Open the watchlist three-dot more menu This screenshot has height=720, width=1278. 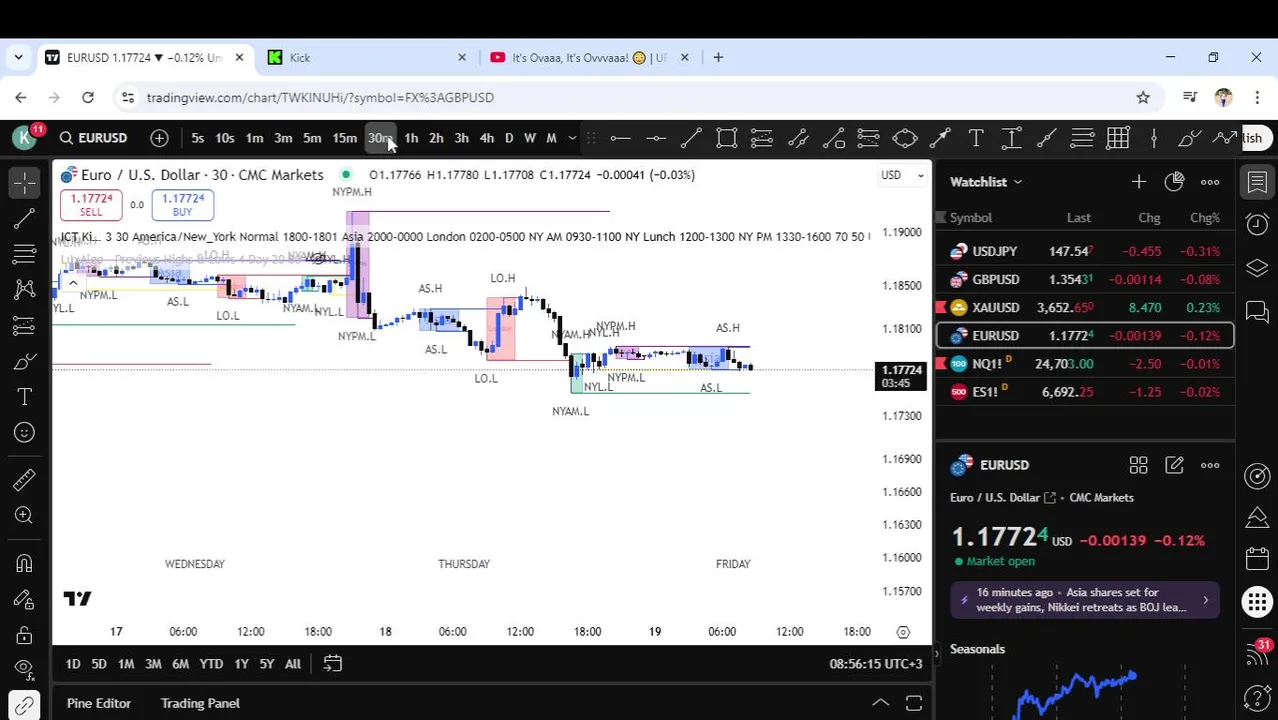point(1210,182)
